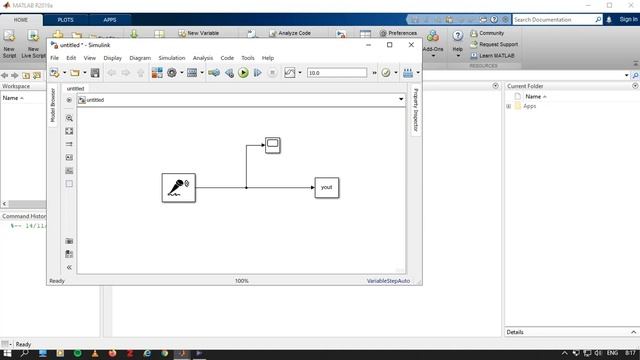Image resolution: width=640 pixels, height=360 pixels.
Task: Open the Windows Start menu
Action: pyautogui.click(x=7, y=353)
